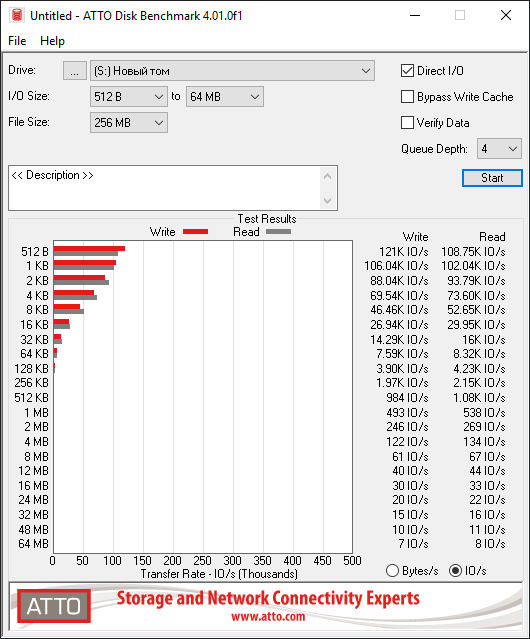Screen dimensions: 530x639
Task: Enable the Verify Data checkbox
Action: coord(407,122)
